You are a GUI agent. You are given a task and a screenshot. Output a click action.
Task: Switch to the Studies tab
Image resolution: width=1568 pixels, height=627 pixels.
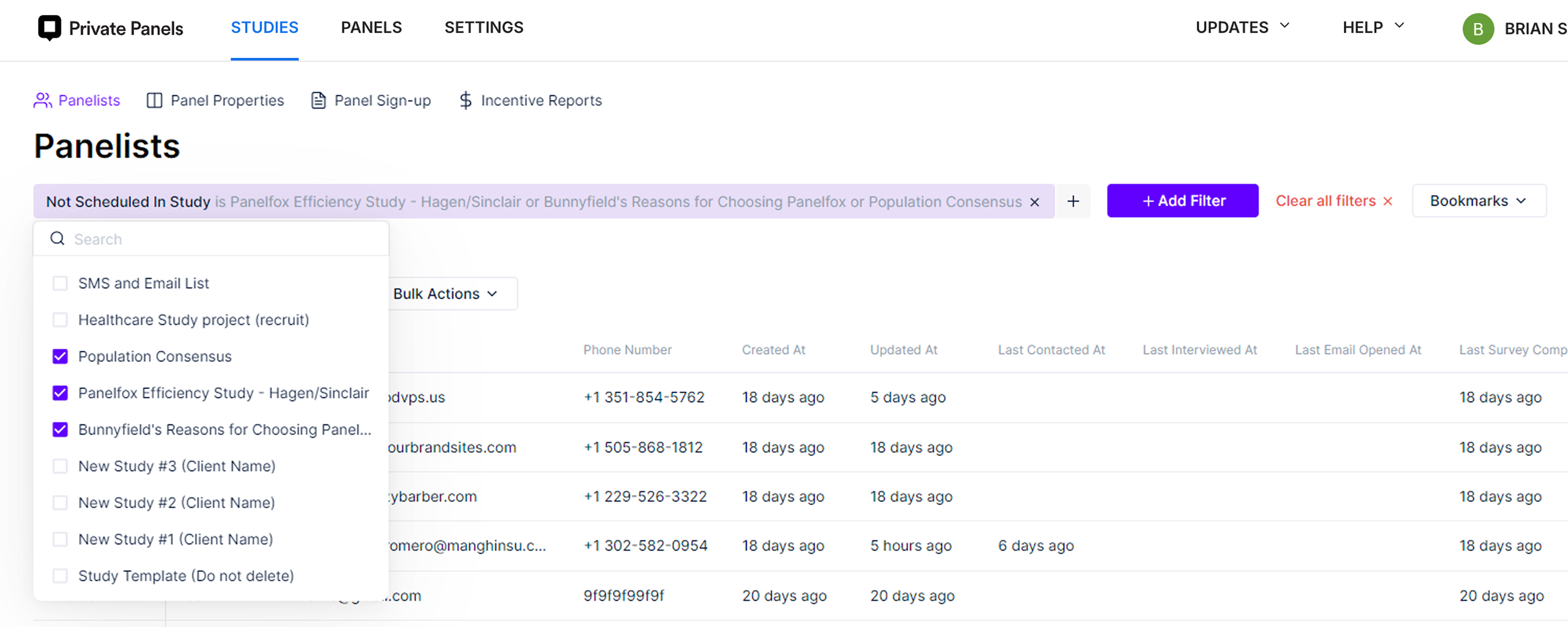[264, 27]
